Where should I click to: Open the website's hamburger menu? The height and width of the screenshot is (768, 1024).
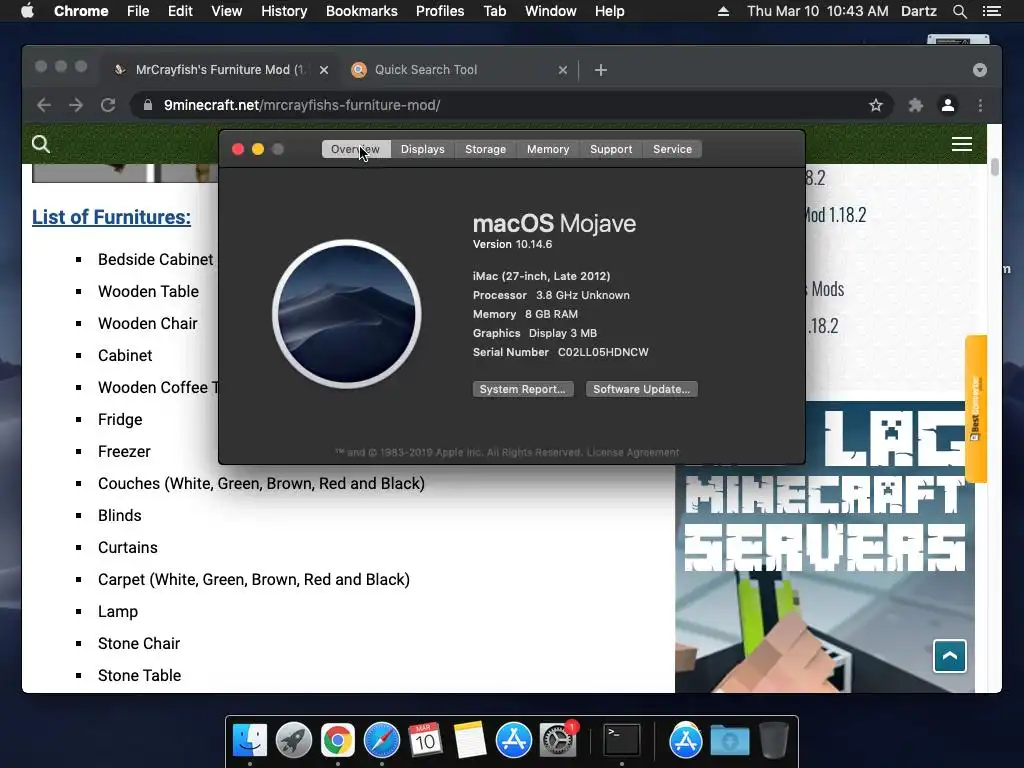click(x=961, y=144)
